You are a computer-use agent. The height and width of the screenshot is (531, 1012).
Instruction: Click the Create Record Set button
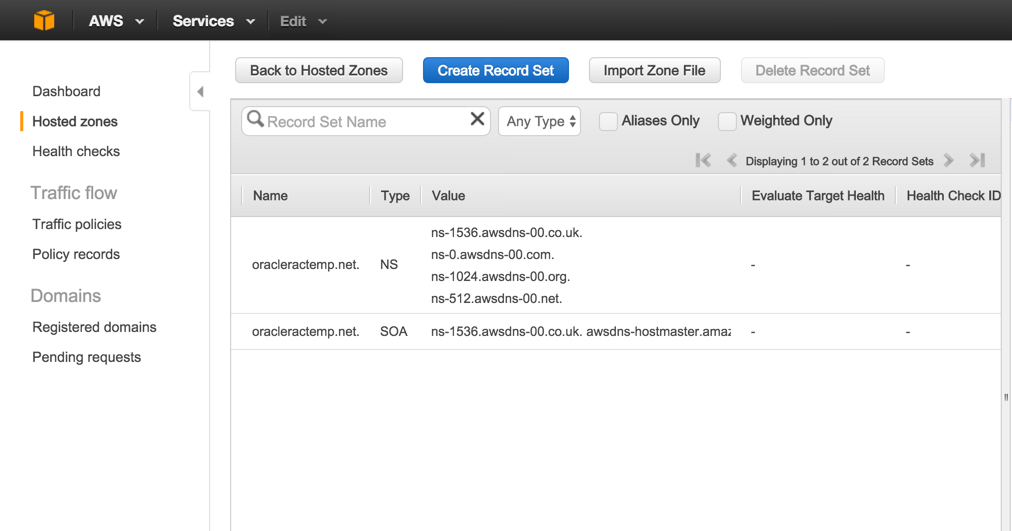point(496,70)
